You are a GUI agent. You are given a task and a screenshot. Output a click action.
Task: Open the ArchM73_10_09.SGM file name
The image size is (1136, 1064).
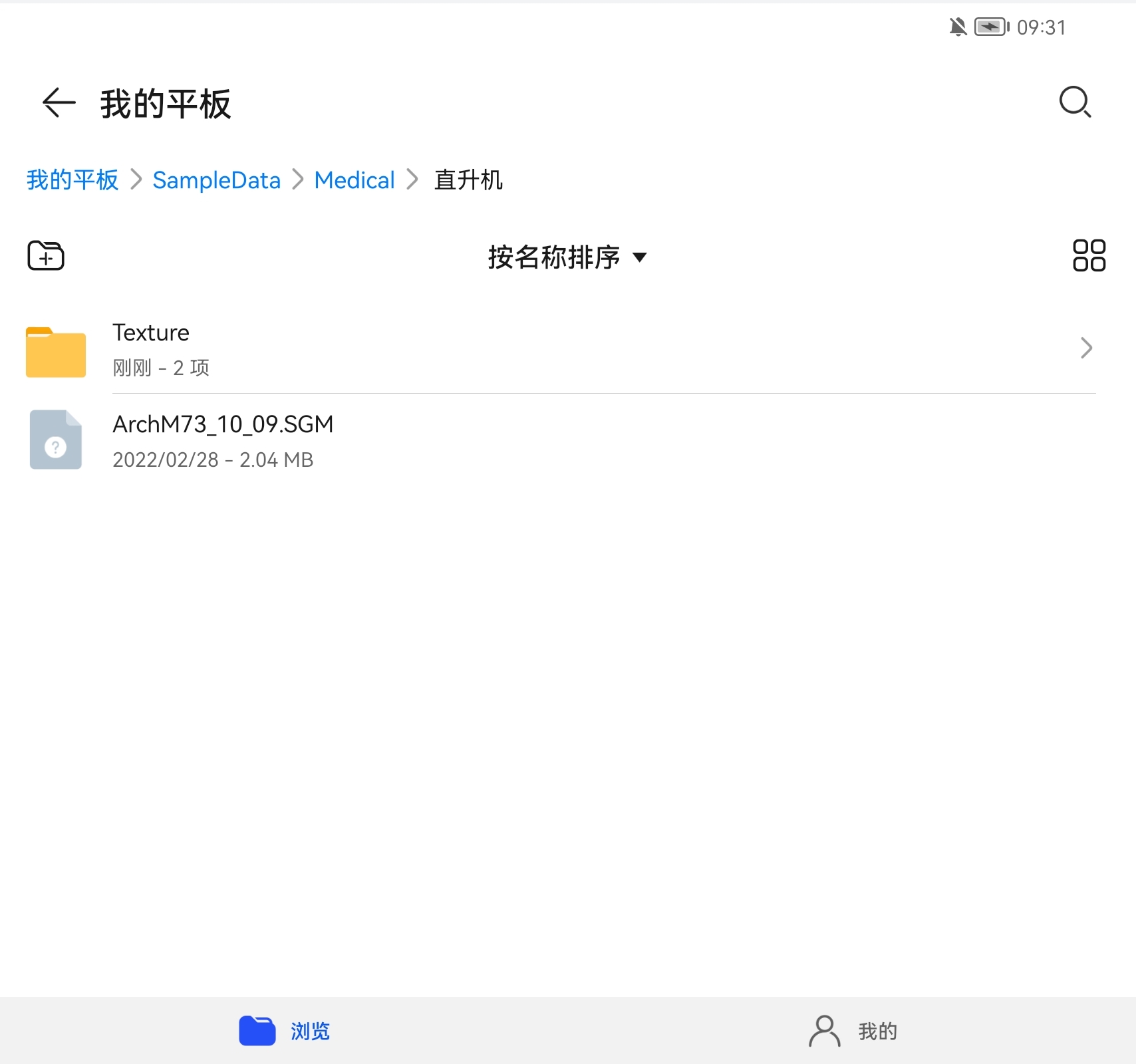(x=223, y=424)
